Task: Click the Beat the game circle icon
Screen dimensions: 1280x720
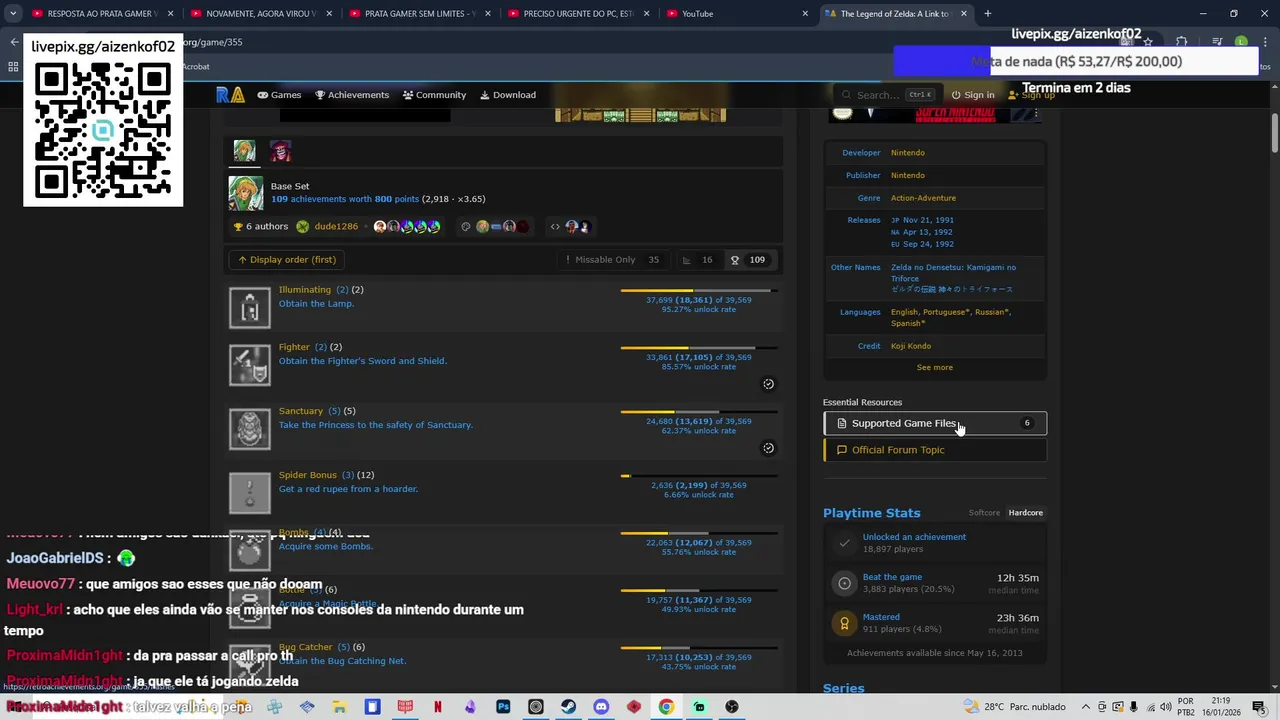Action: click(845, 583)
